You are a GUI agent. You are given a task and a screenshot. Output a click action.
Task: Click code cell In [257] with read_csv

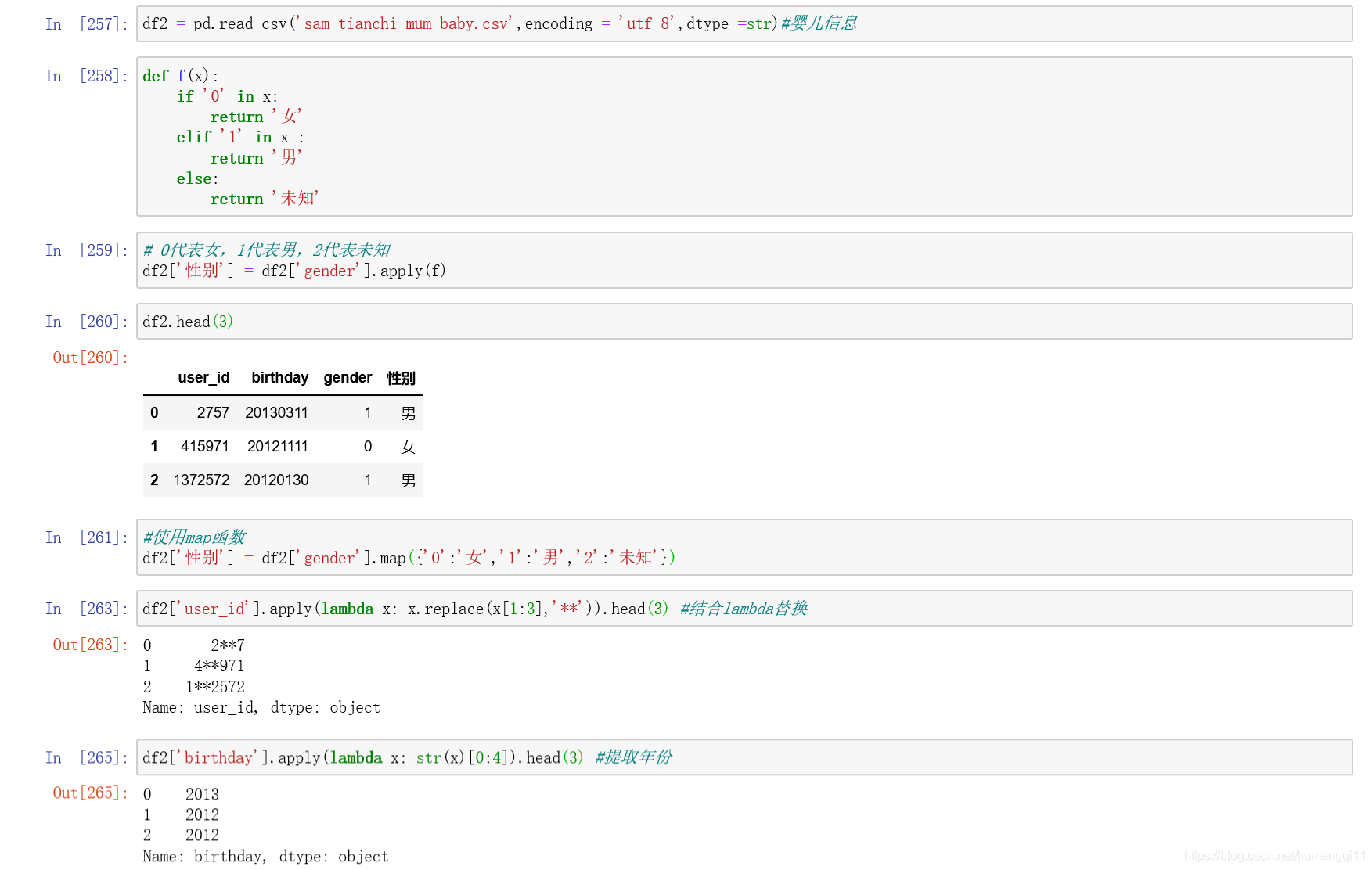[x=744, y=24]
